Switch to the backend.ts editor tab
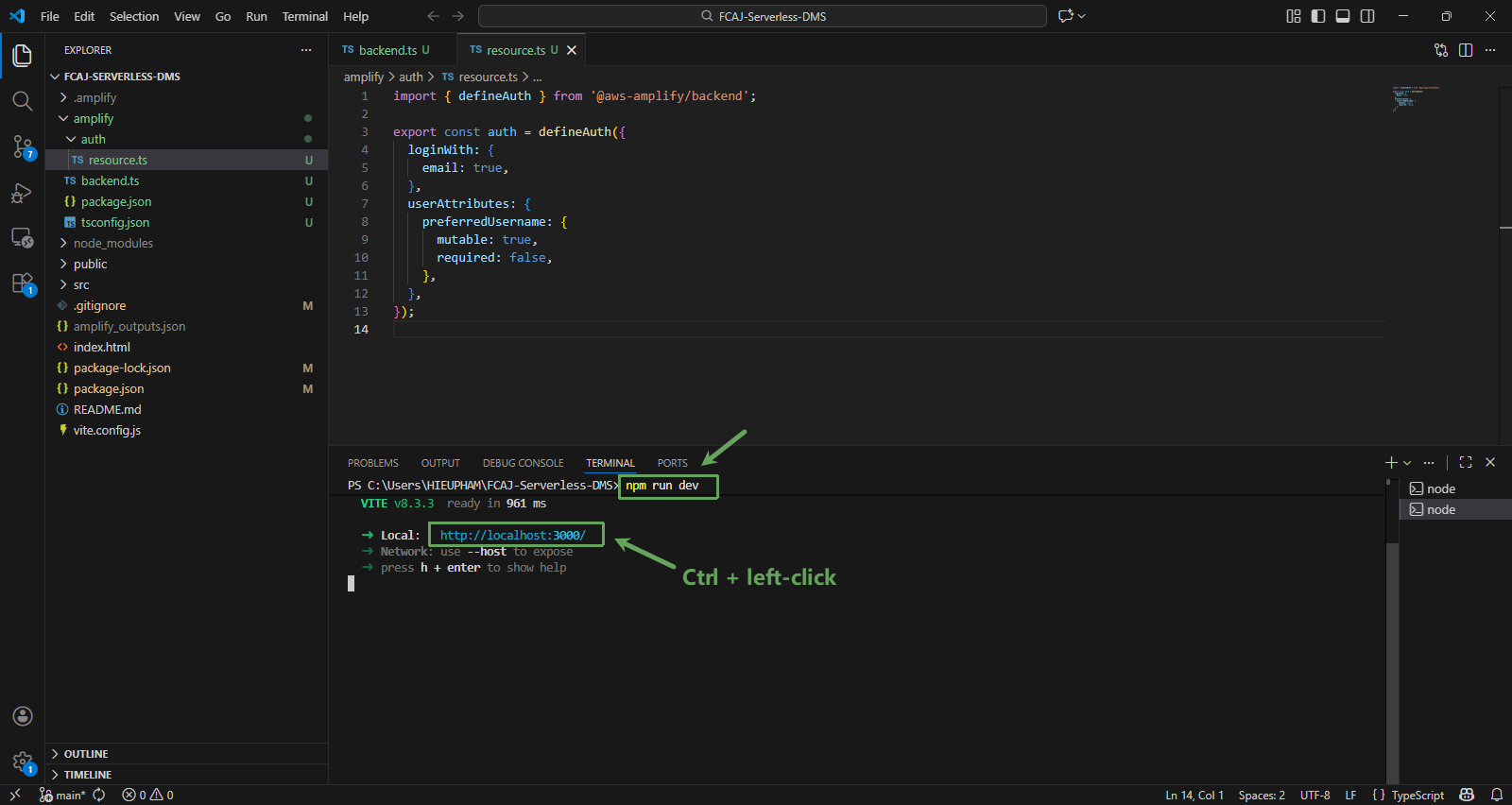 tap(393, 50)
